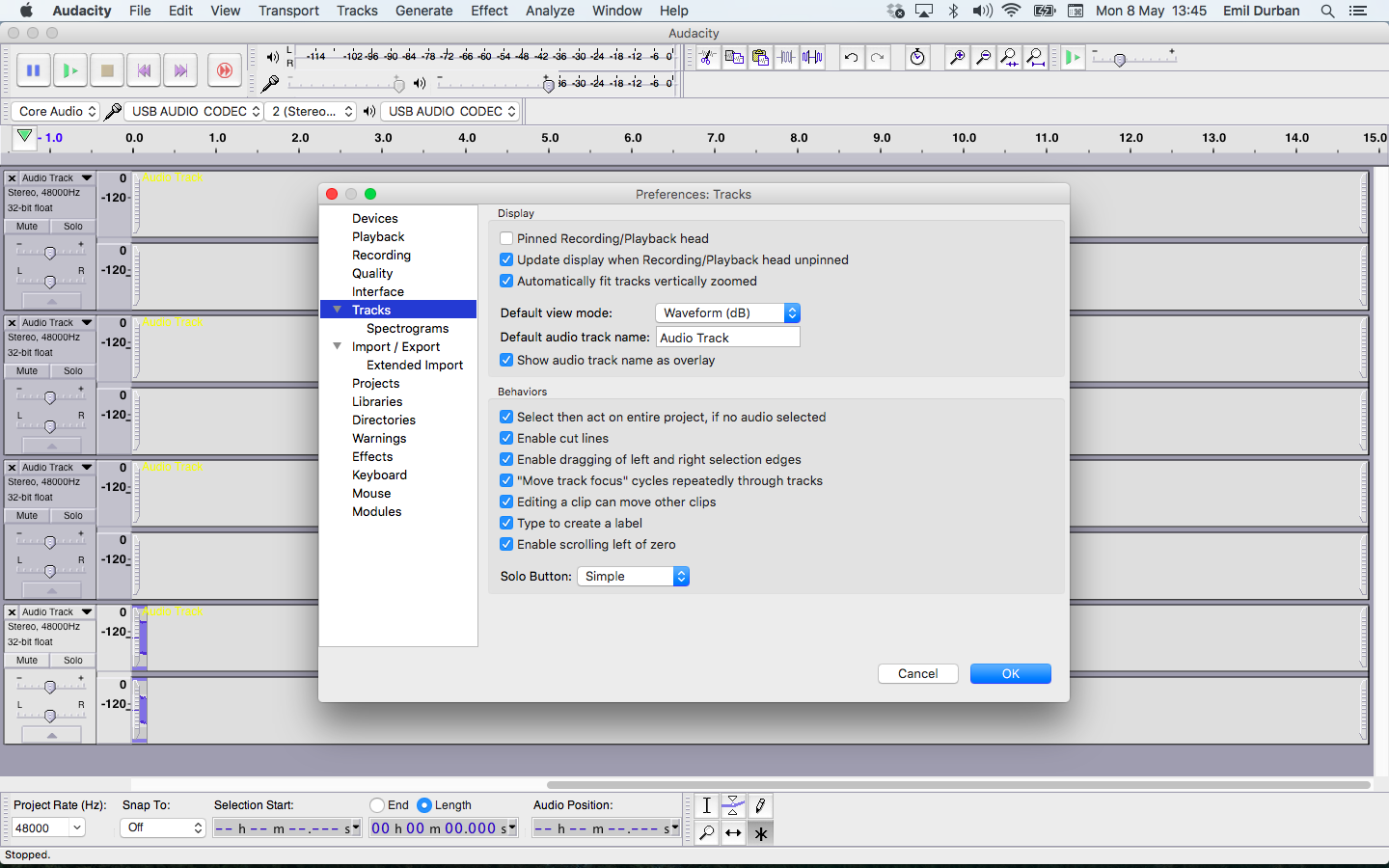Viewport: 1389px width, 868px height.
Task: Toggle Enable scrolling left of zero
Action: (x=506, y=544)
